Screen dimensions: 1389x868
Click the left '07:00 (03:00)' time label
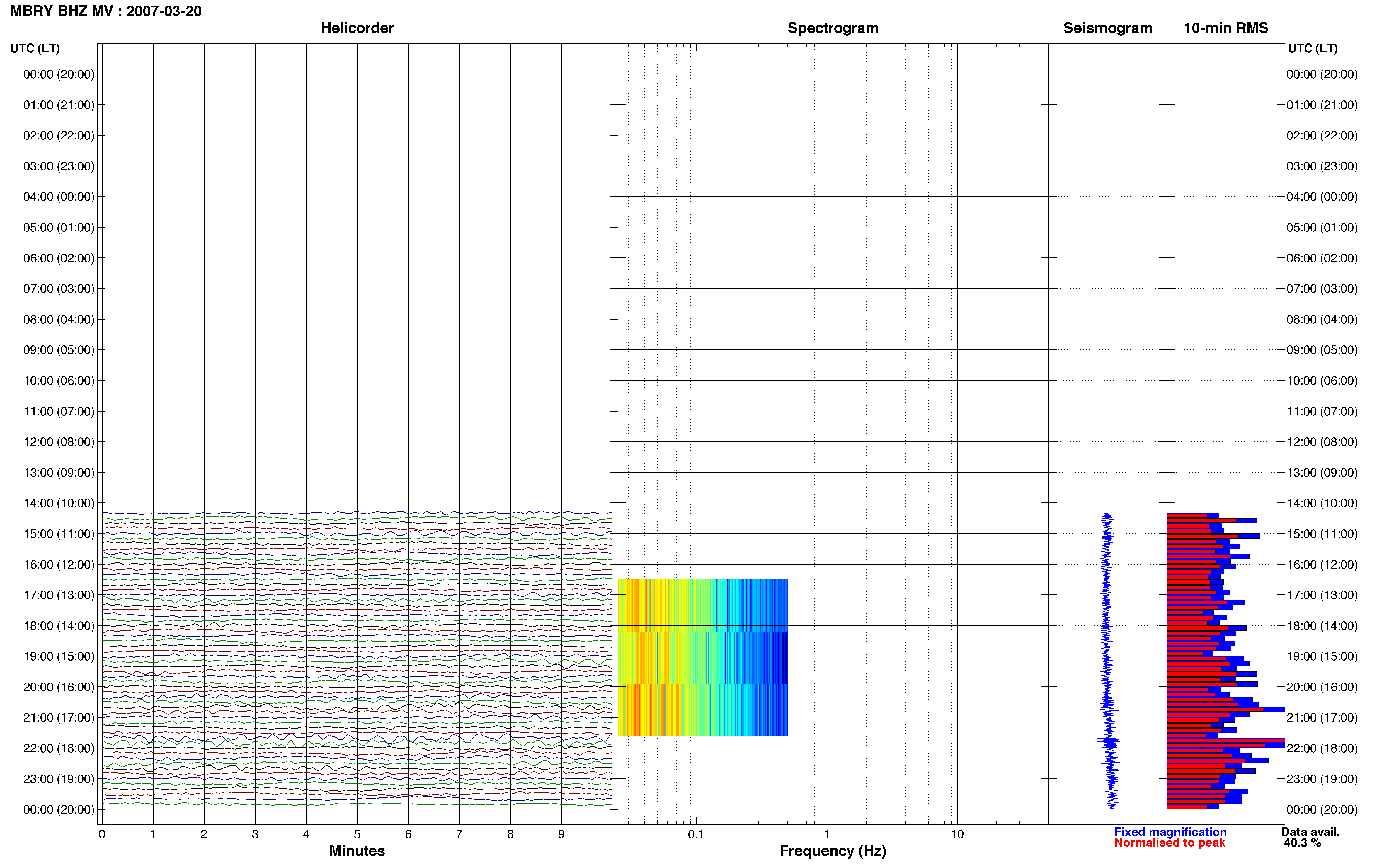[x=59, y=289]
